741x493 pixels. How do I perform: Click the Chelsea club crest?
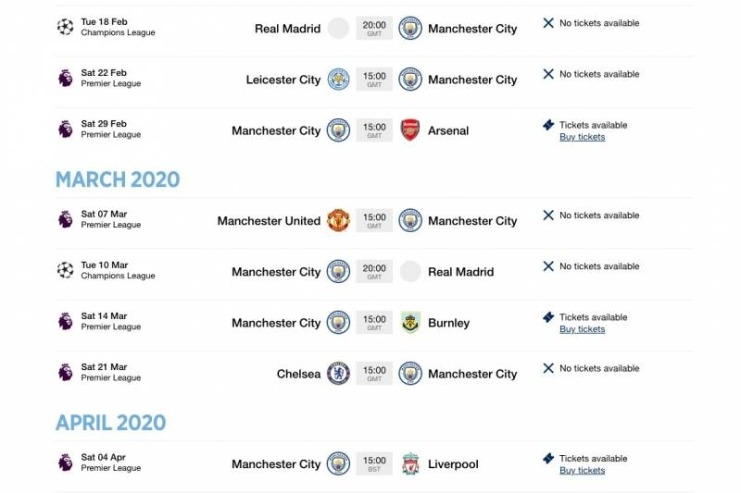tap(338, 374)
